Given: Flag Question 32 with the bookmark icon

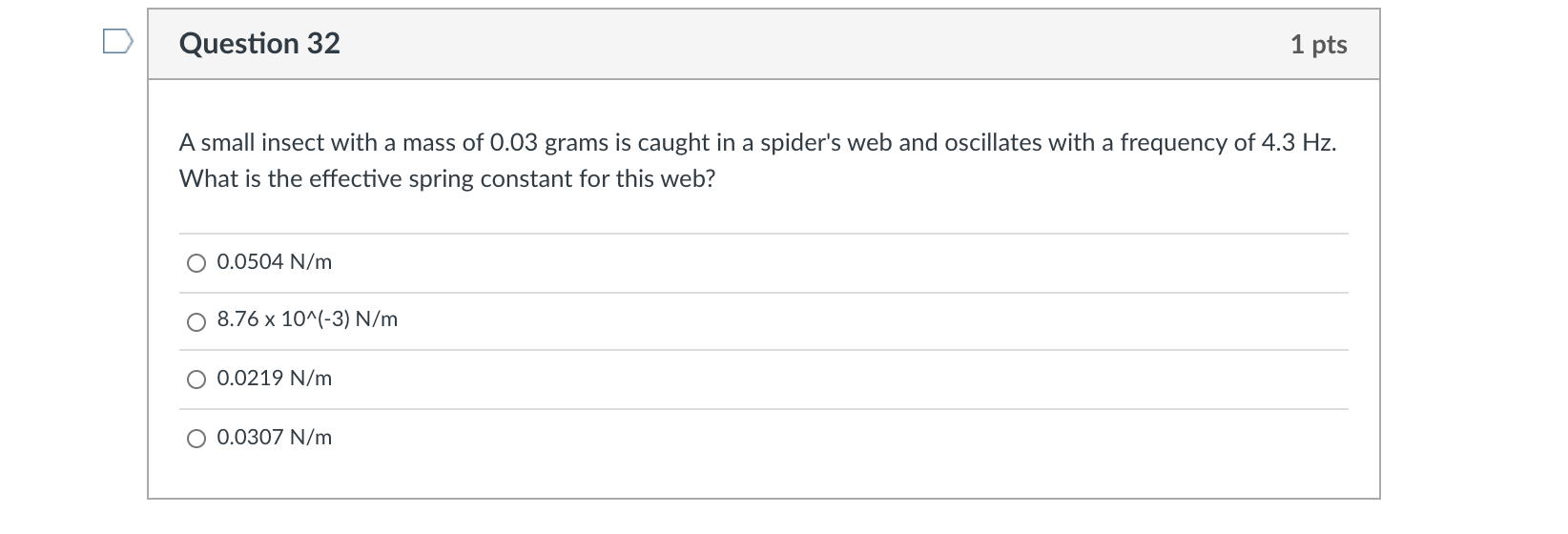Looking at the screenshot, I should (116, 42).
